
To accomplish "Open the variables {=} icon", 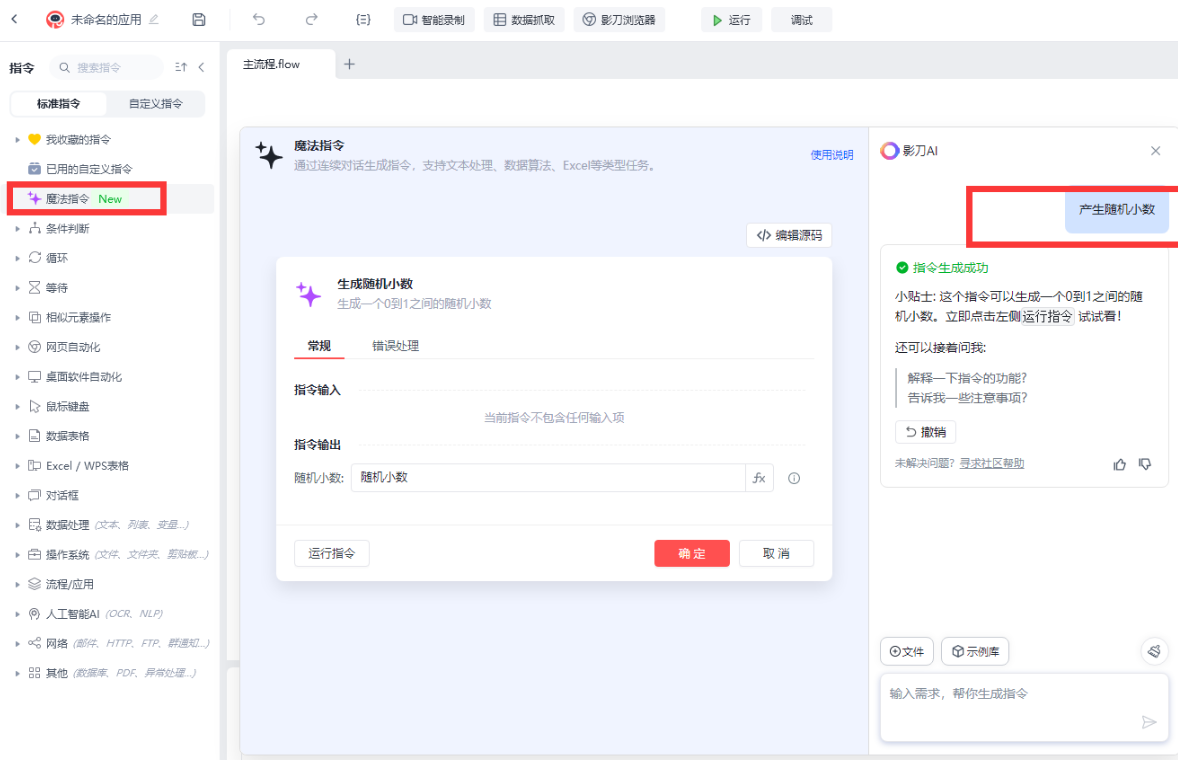I will pos(363,20).
